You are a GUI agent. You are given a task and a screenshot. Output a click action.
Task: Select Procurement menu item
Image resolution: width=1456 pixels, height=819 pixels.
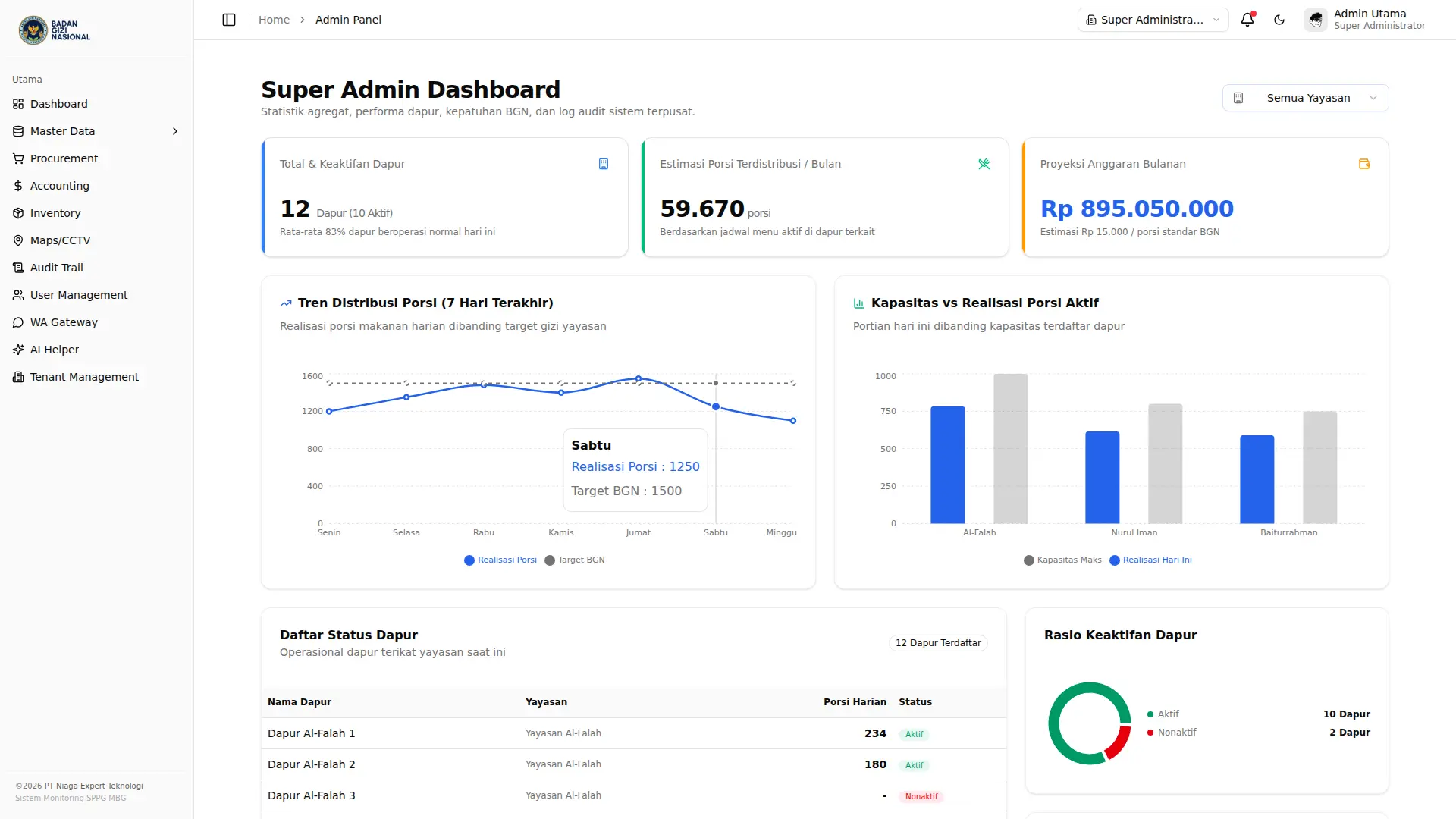[64, 158]
